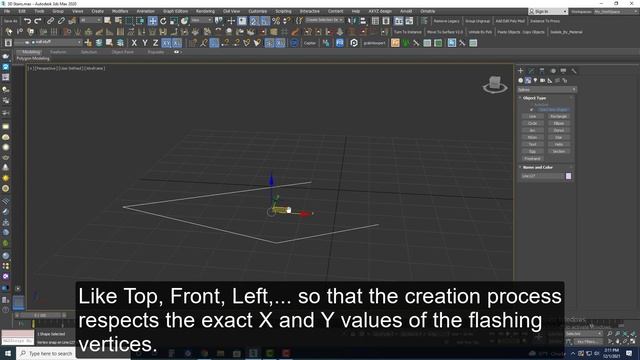
Task: Click the object color swatch
Action: pos(568,176)
